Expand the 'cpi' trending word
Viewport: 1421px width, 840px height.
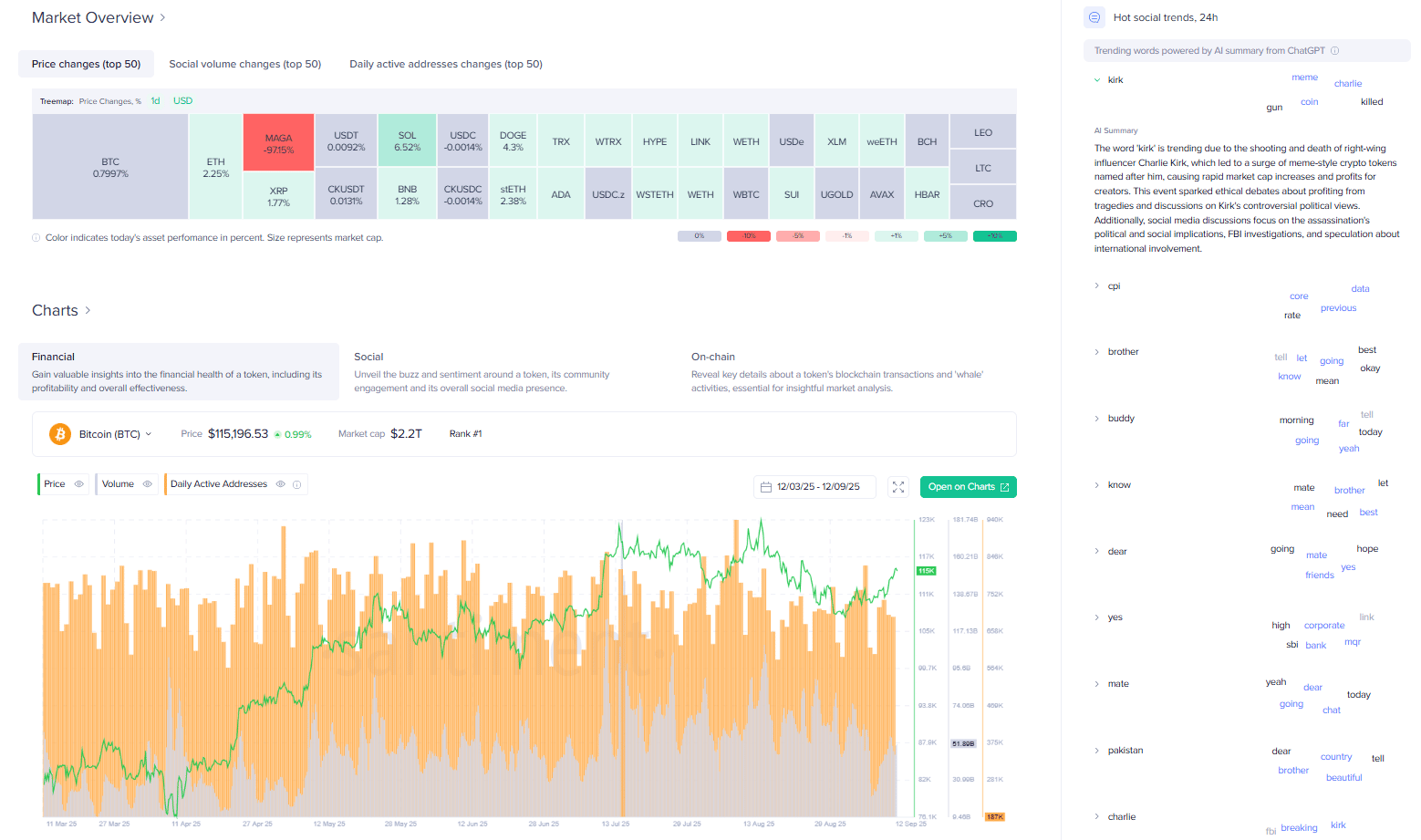coord(1097,286)
